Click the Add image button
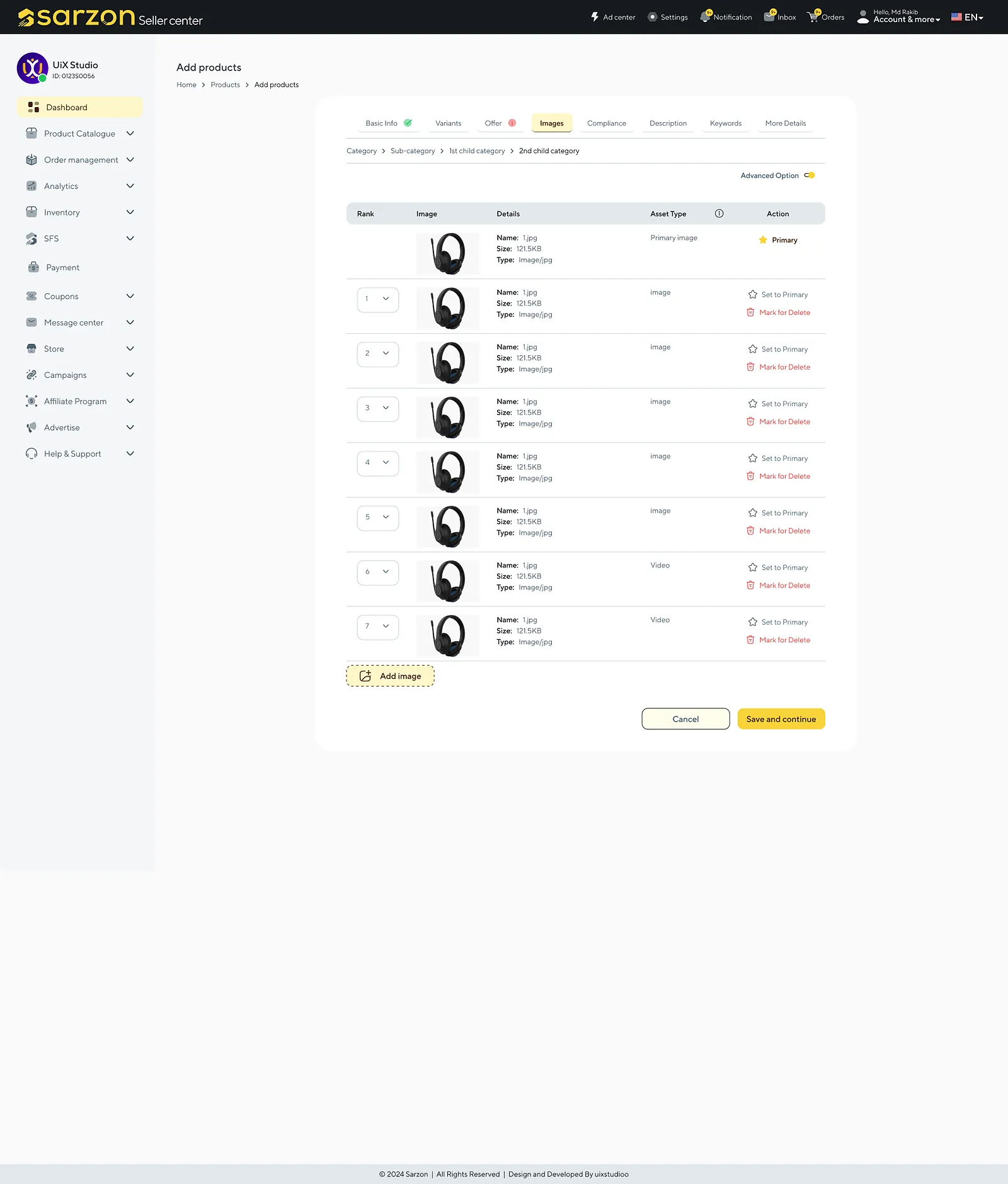The image size is (1008, 1184). (x=390, y=676)
